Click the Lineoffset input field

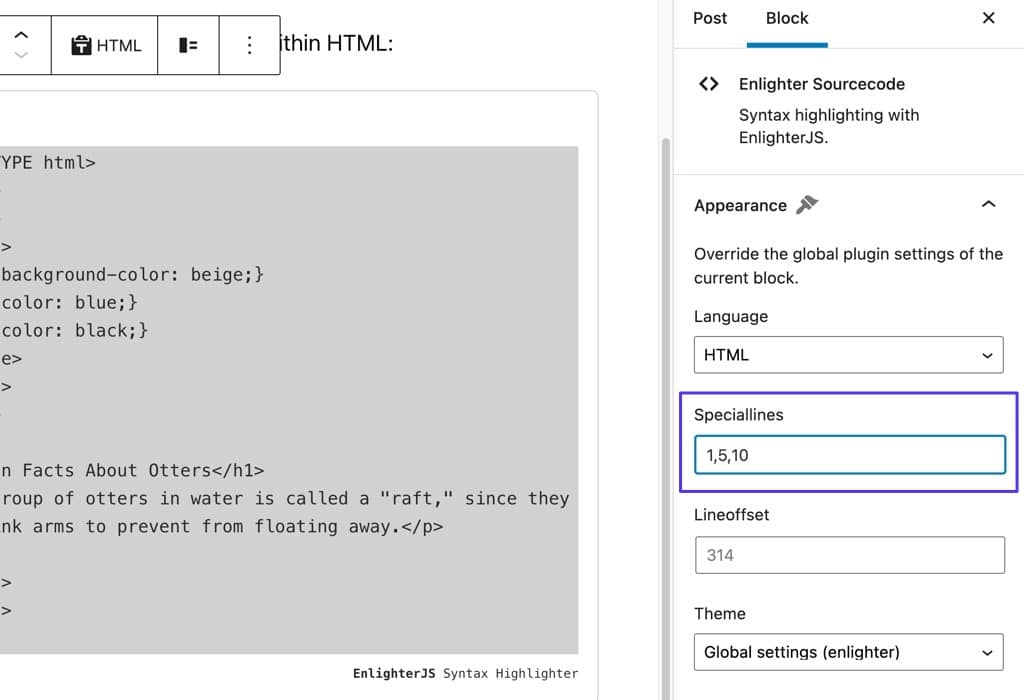[x=849, y=555]
